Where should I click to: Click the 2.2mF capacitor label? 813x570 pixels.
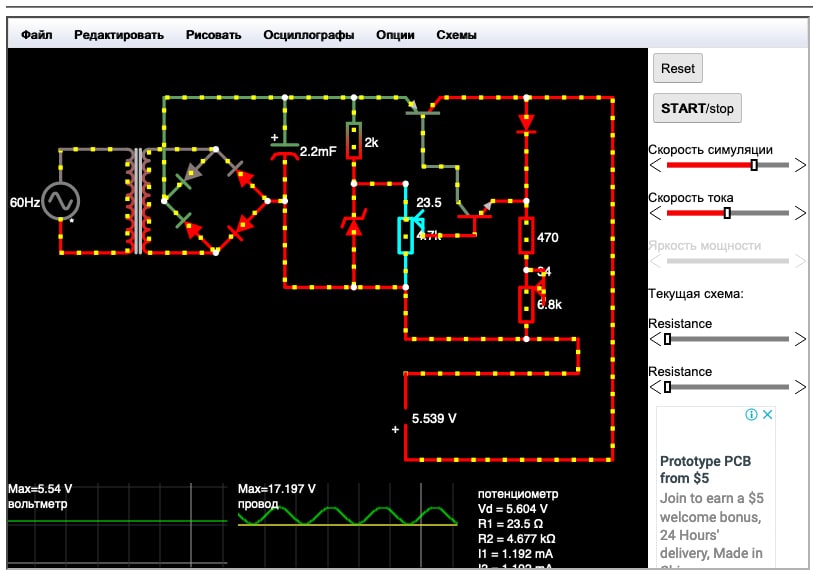pos(318,151)
